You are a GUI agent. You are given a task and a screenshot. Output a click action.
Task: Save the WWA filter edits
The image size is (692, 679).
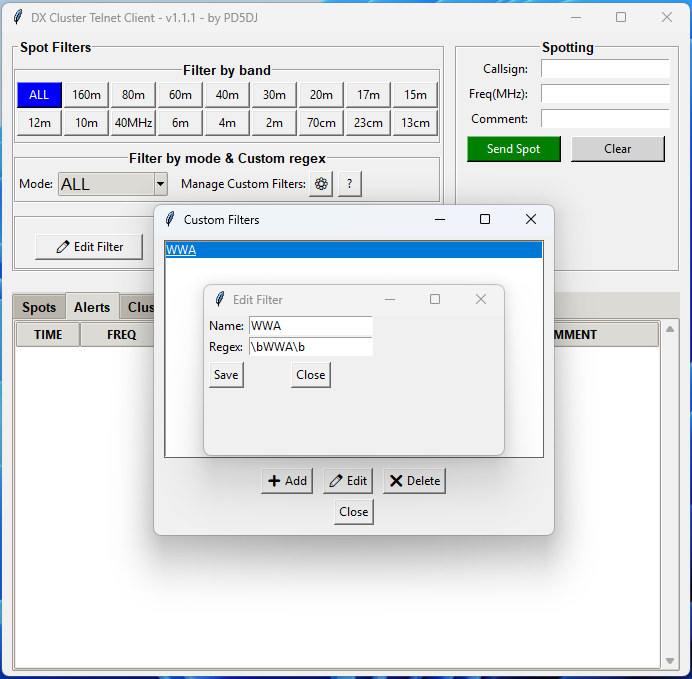point(226,375)
